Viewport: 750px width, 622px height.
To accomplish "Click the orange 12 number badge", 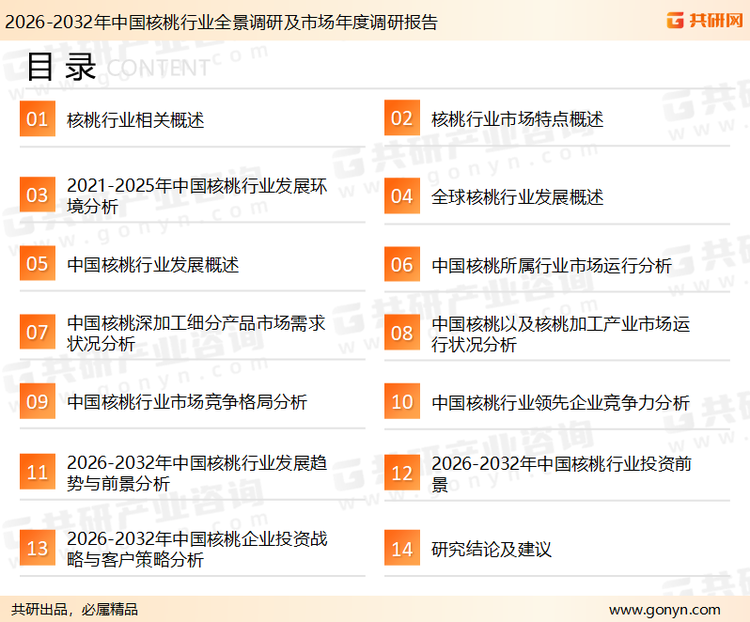I will (402, 473).
